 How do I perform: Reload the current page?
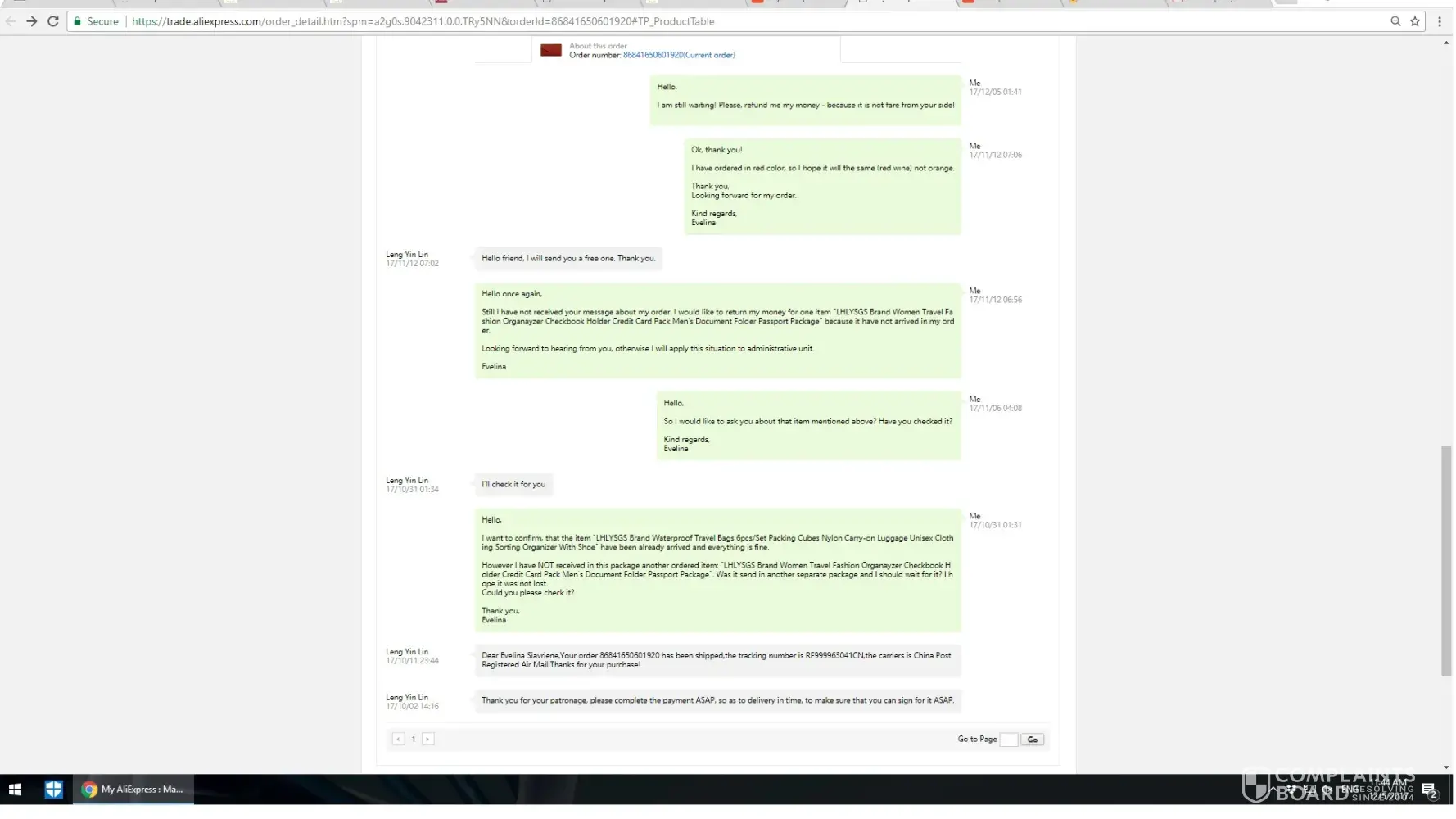53,21
